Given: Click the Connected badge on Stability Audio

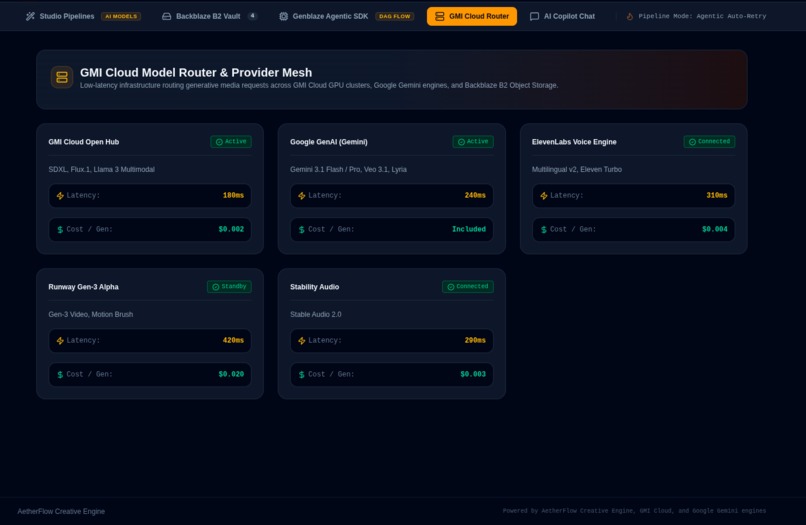Looking at the screenshot, I should point(468,286).
